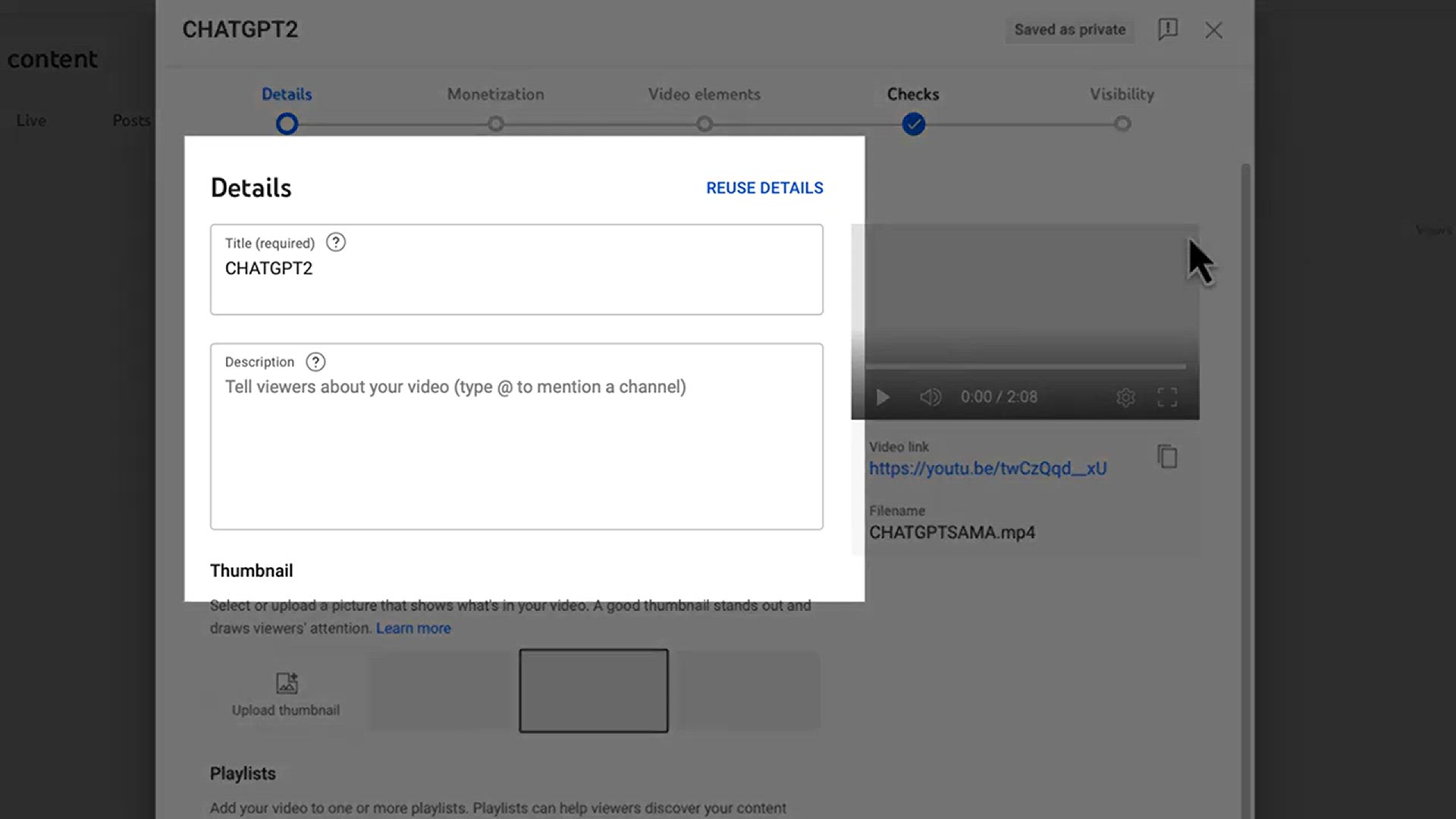The image size is (1456, 819).
Task: Go to the Video elements step
Action: (704, 94)
